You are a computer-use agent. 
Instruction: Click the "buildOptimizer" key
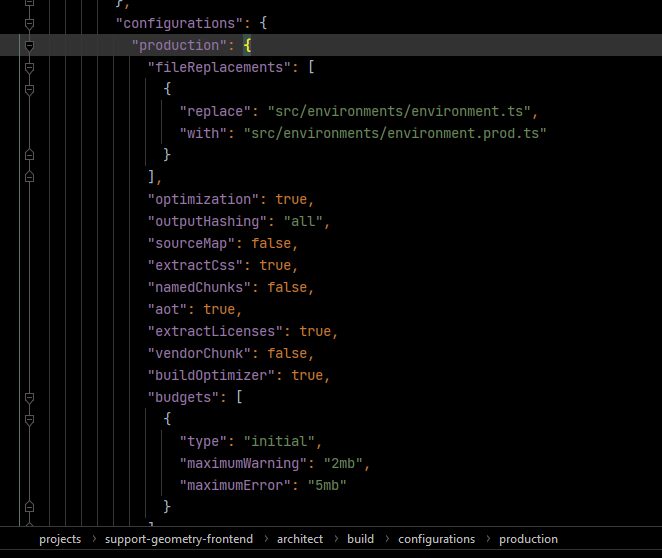click(211, 375)
